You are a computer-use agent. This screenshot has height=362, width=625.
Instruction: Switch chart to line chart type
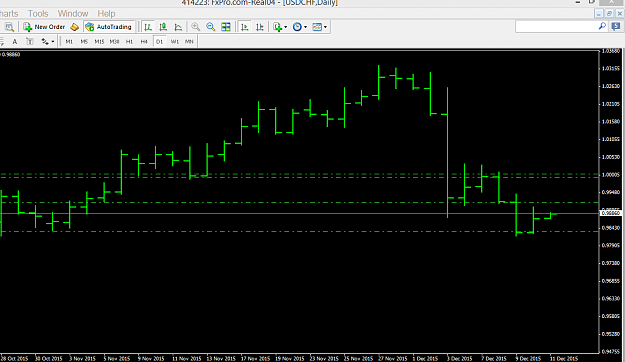point(178,27)
